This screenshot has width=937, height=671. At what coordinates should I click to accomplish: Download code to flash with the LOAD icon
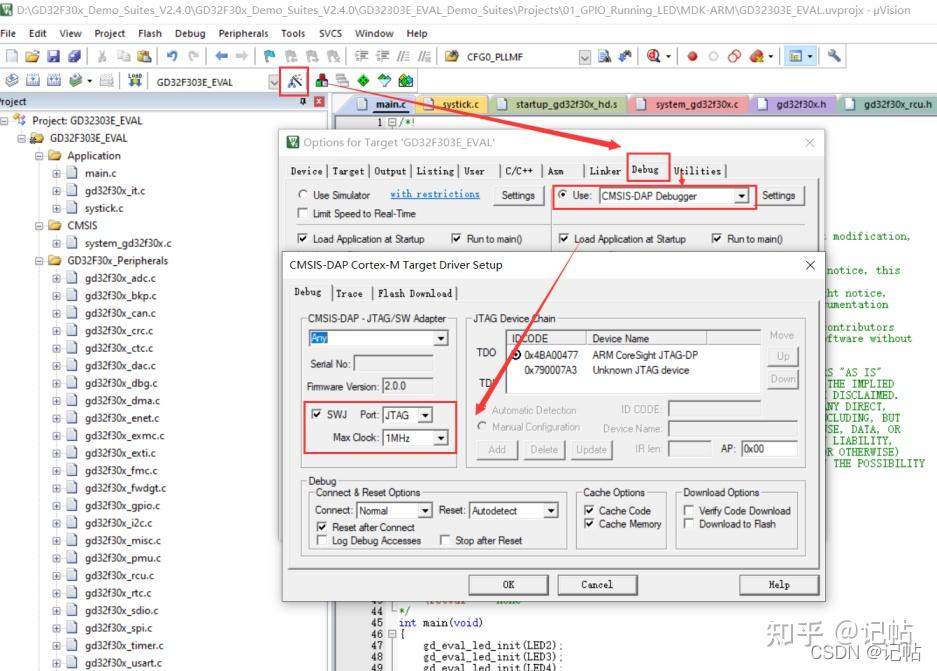[135, 81]
